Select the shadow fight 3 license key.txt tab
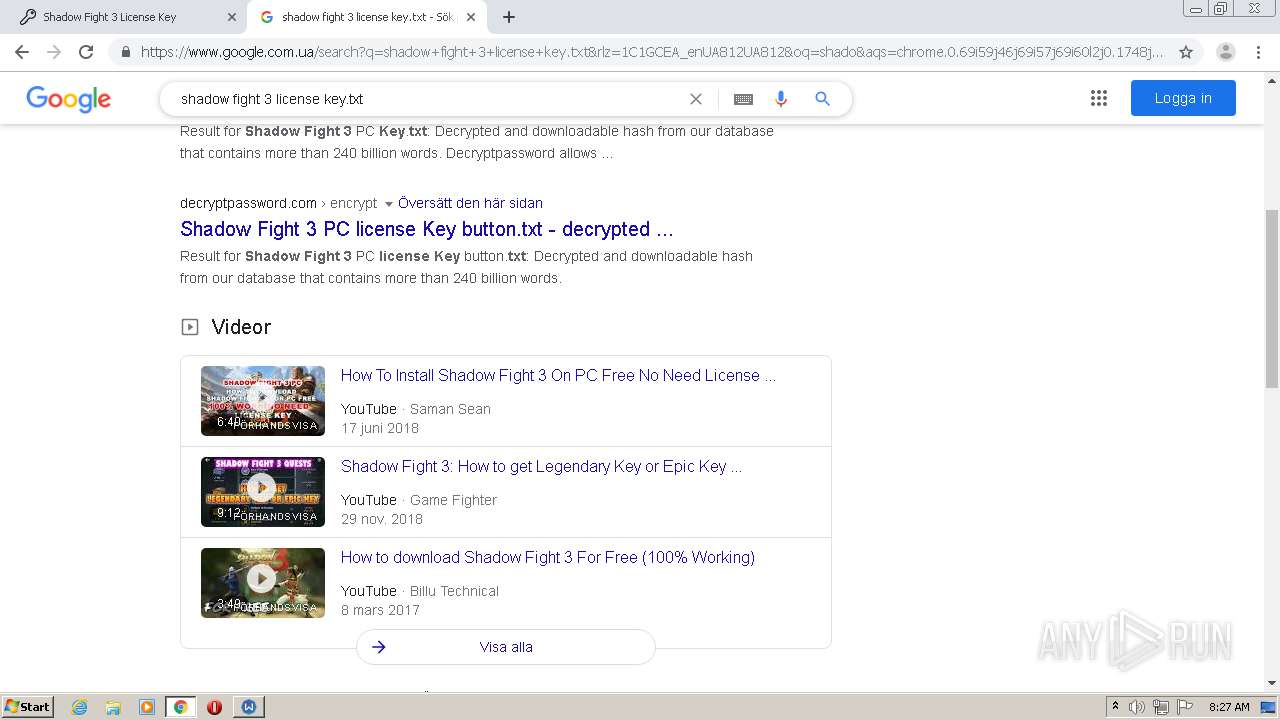1280x720 pixels. click(367, 17)
